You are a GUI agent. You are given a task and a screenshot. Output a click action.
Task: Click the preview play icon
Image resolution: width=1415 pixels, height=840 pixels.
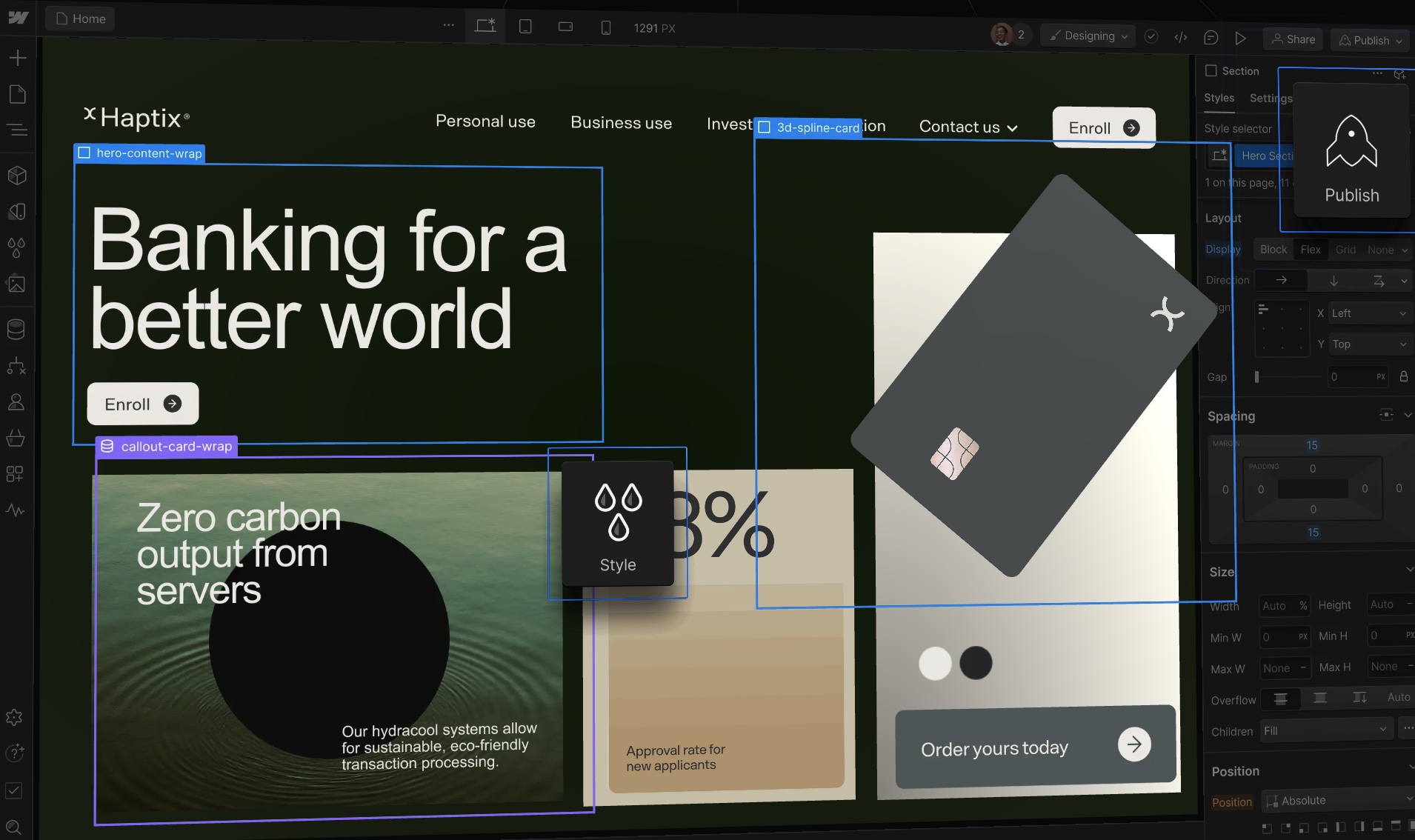click(1240, 39)
